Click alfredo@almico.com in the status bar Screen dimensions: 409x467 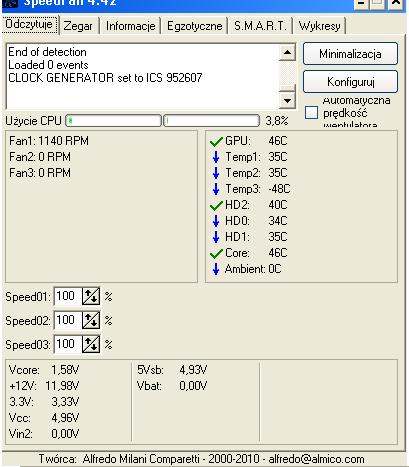tap(316, 459)
